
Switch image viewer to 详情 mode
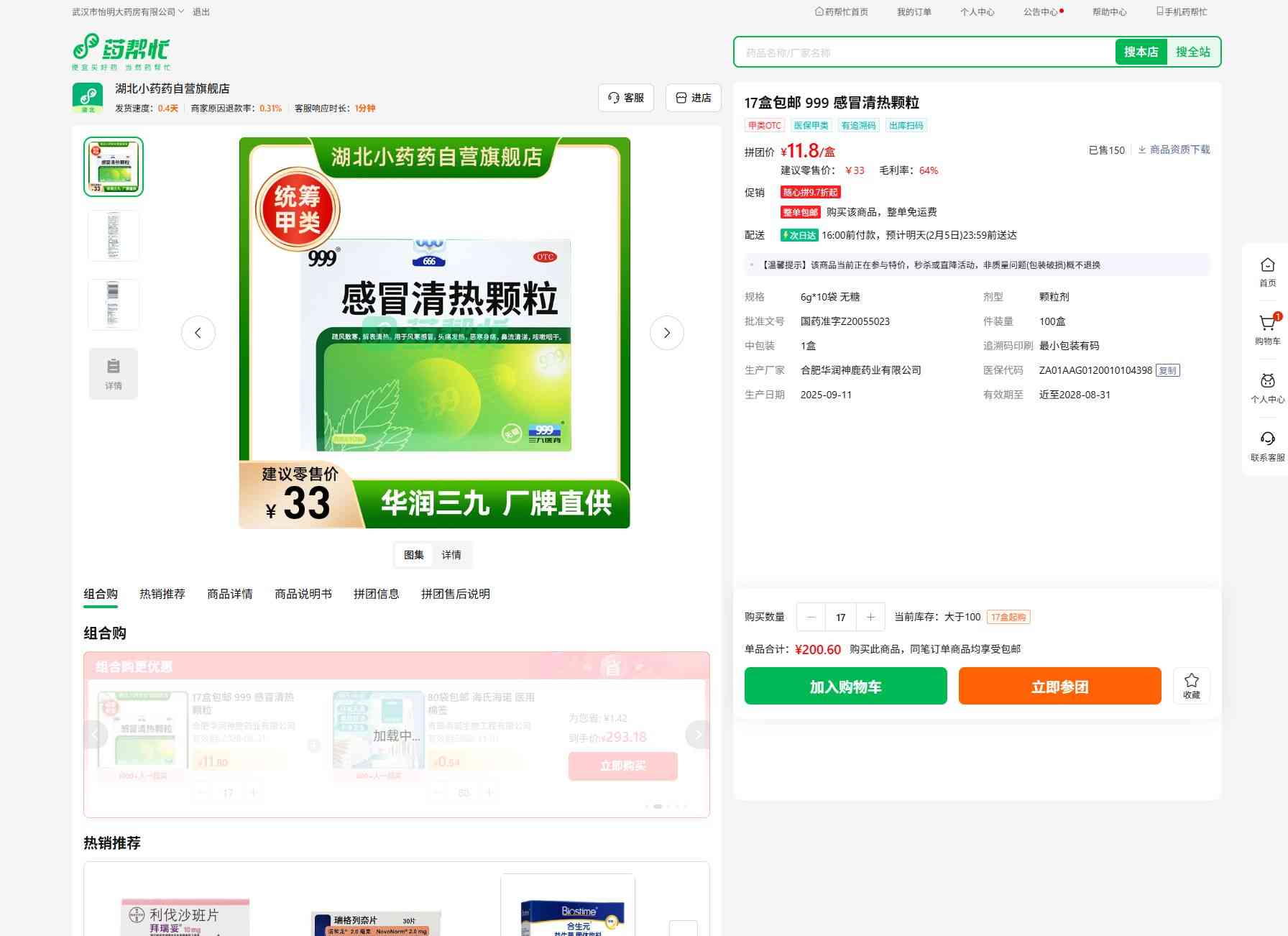tap(451, 555)
